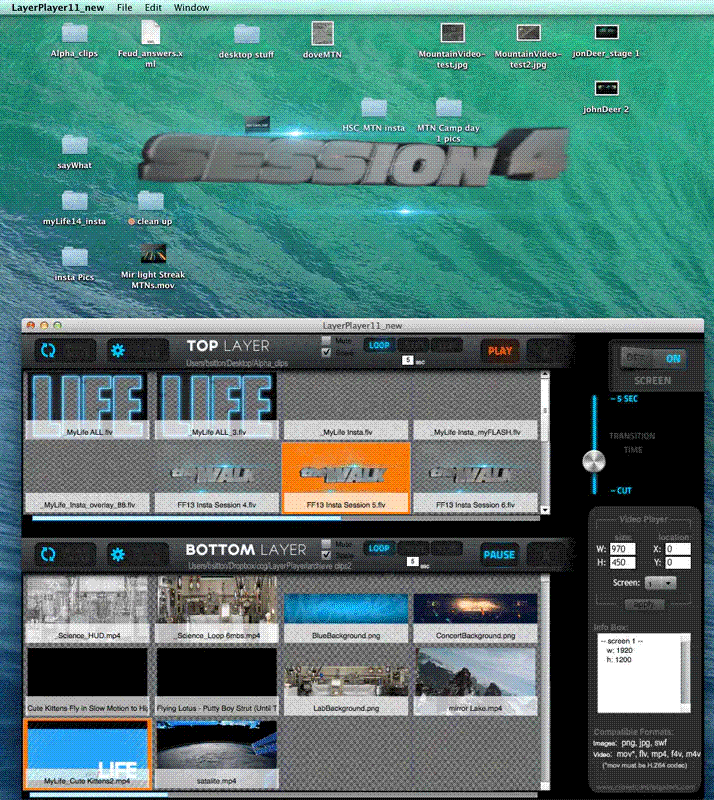This screenshot has height=800, width=714.
Task: Select the johnDeer 2 desktop icon
Action: tap(606, 88)
